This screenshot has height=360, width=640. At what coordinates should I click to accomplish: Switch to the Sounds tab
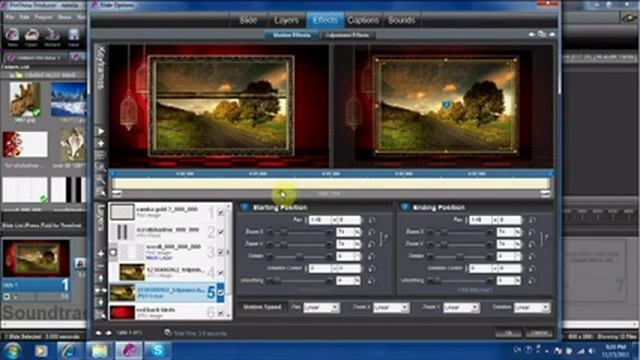point(401,20)
